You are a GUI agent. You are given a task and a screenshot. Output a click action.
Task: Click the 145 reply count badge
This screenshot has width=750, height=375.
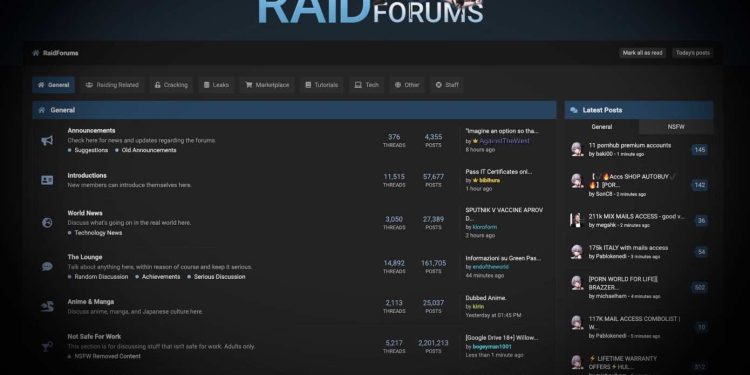(700, 150)
